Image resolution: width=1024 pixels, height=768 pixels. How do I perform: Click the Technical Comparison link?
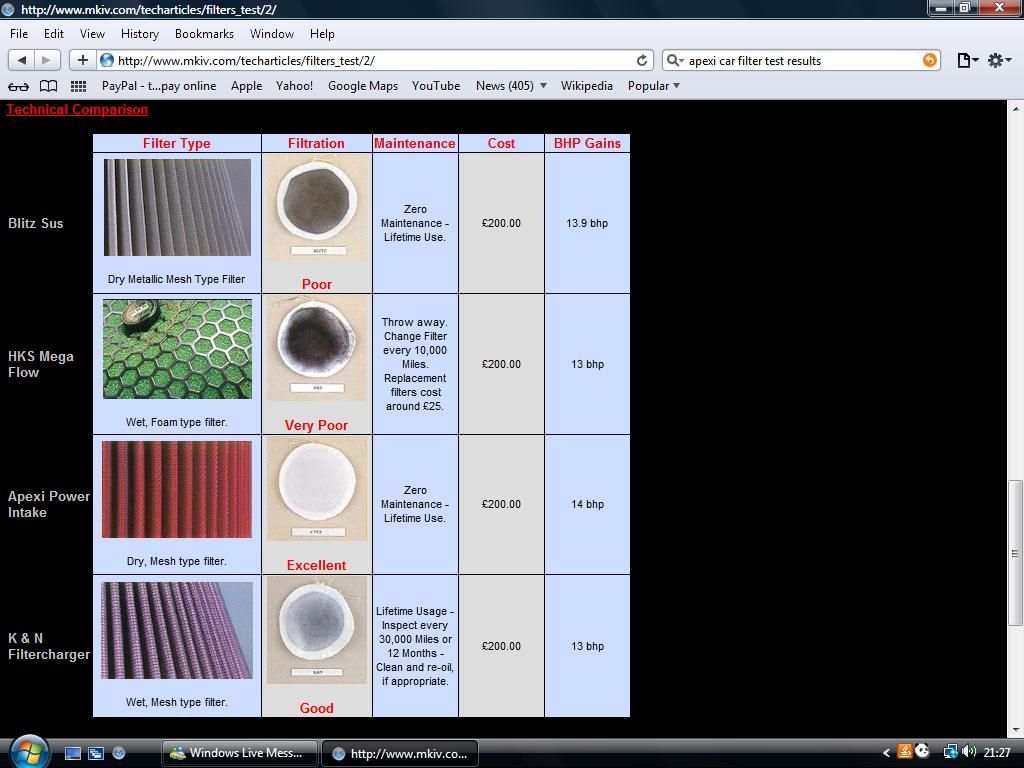point(77,109)
